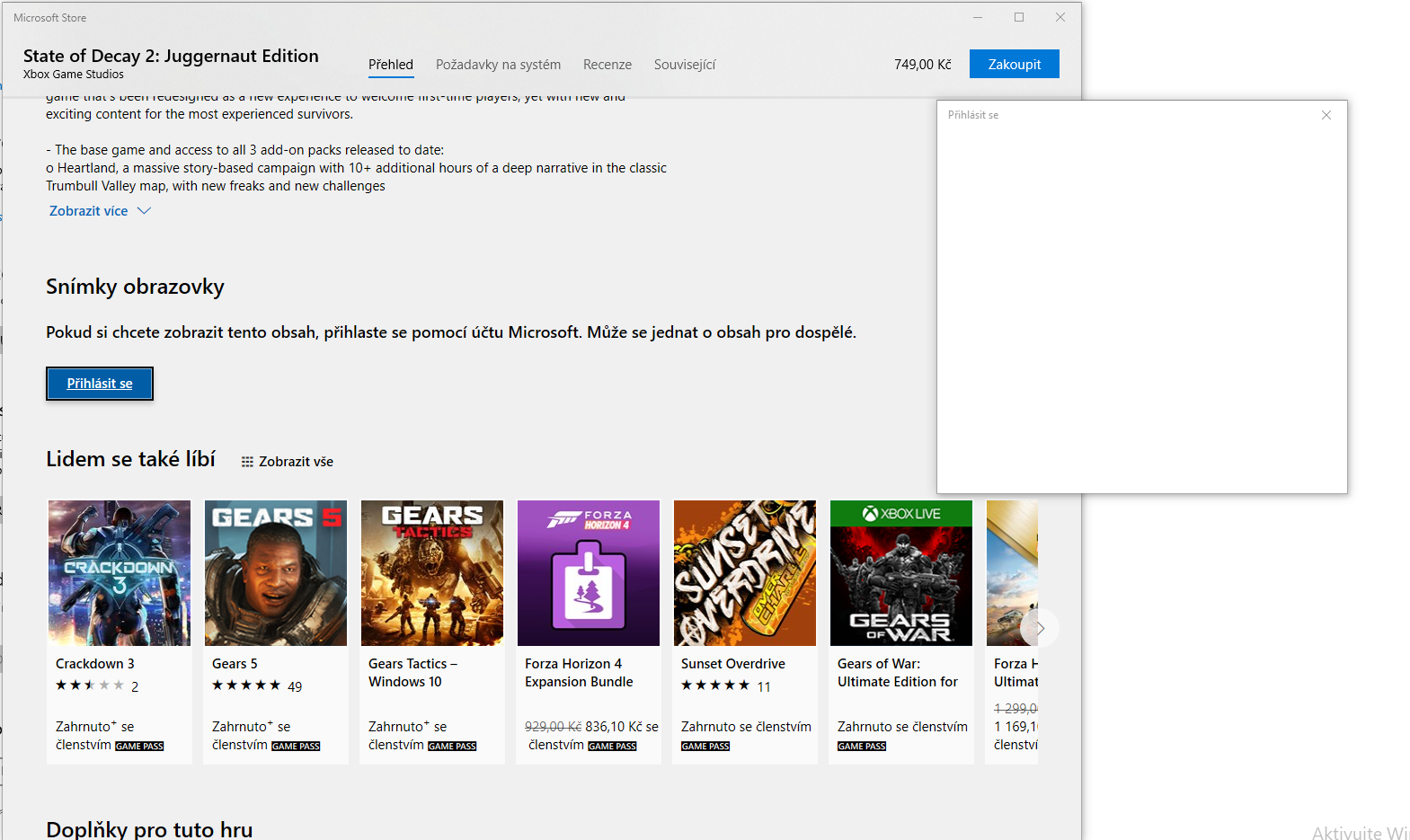Click the Forza Horizon 4 Expansion Bundle title

580,673
